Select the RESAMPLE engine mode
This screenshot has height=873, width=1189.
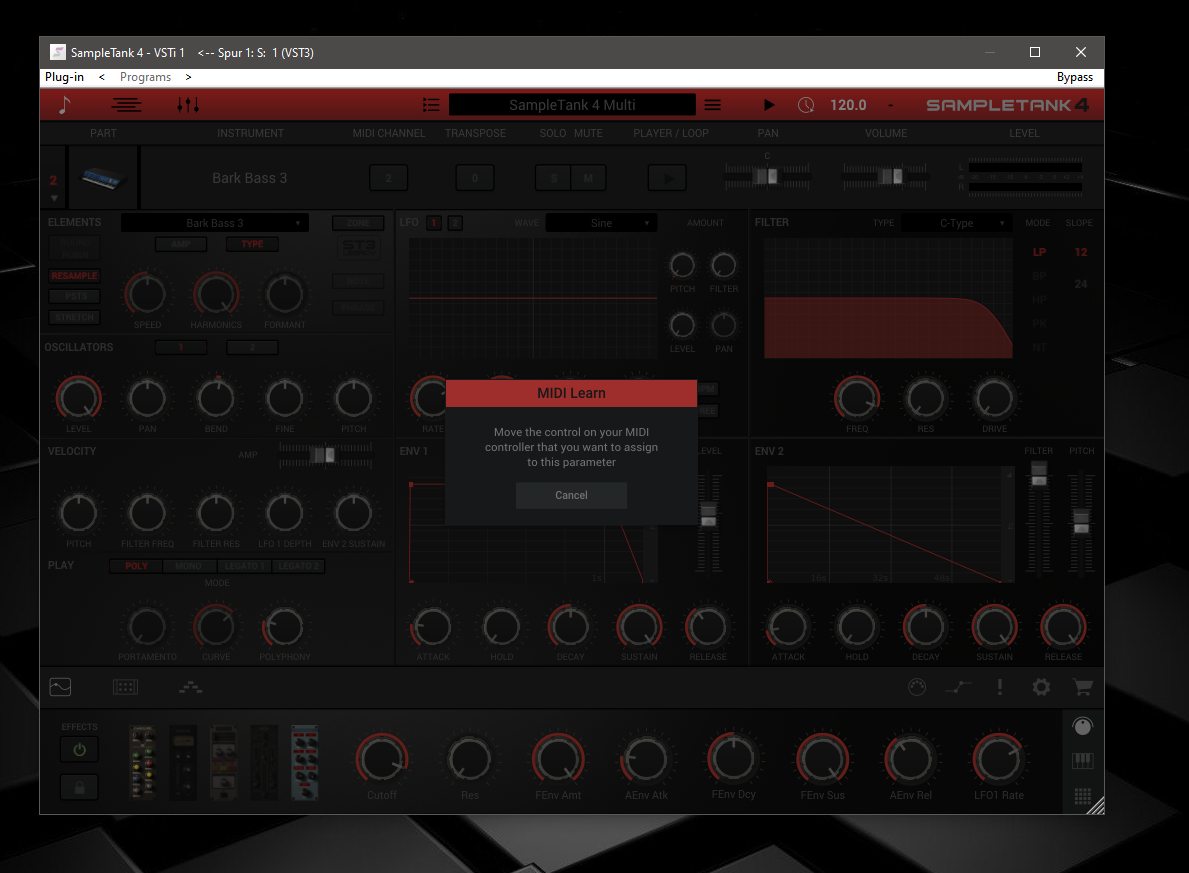click(x=74, y=275)
